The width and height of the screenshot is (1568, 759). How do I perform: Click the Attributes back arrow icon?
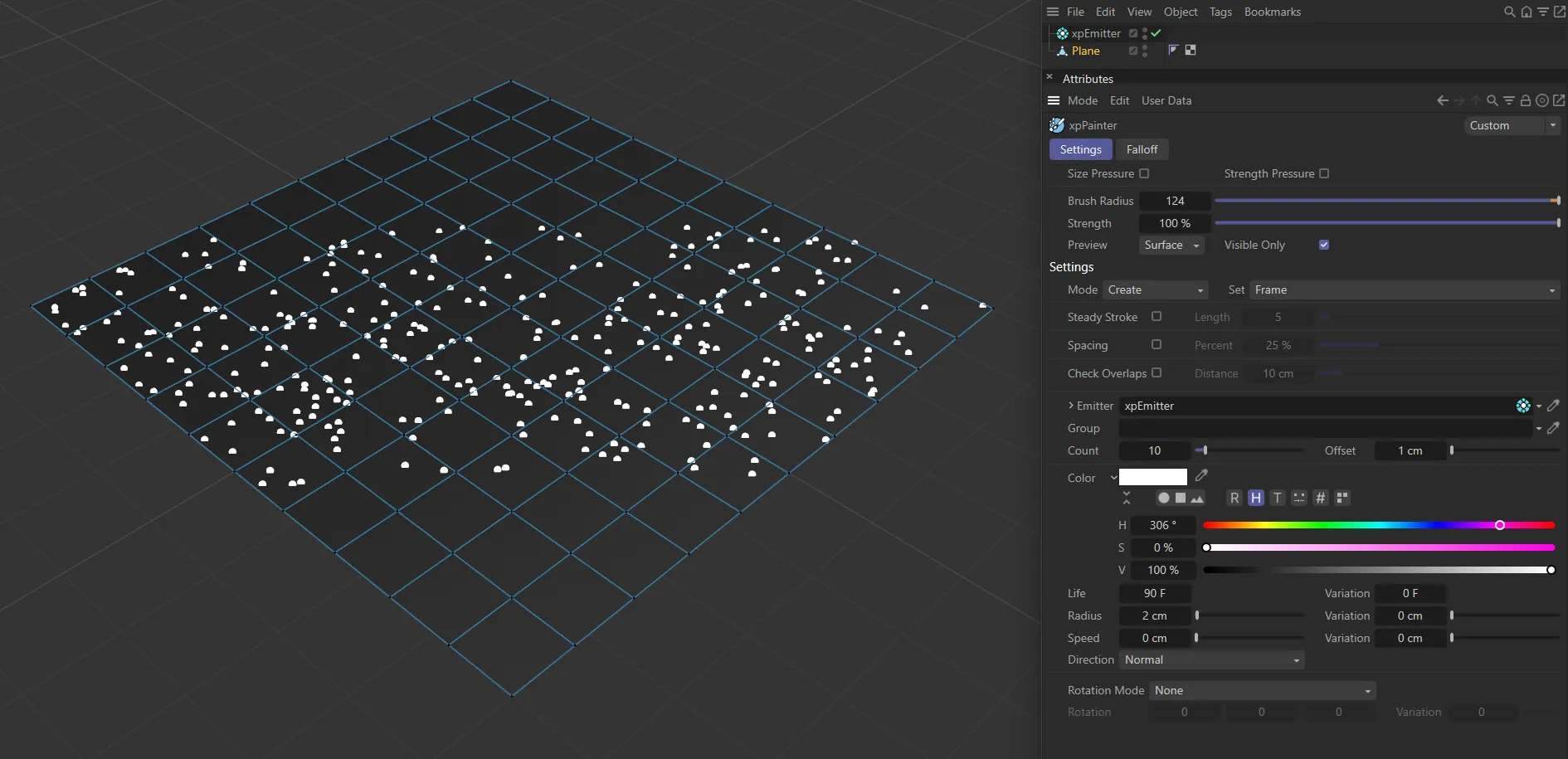(x=1443, y=100)
